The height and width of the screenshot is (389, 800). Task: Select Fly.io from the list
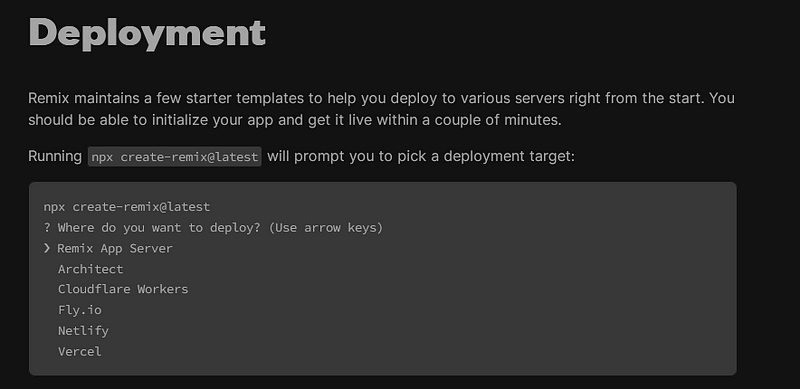80,310
